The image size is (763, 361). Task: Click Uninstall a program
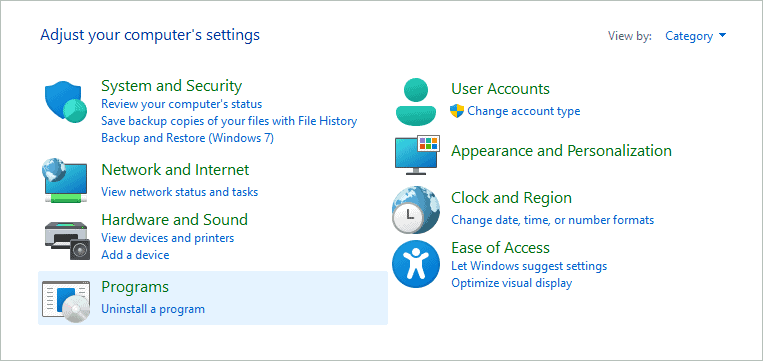tap(153, 309)
